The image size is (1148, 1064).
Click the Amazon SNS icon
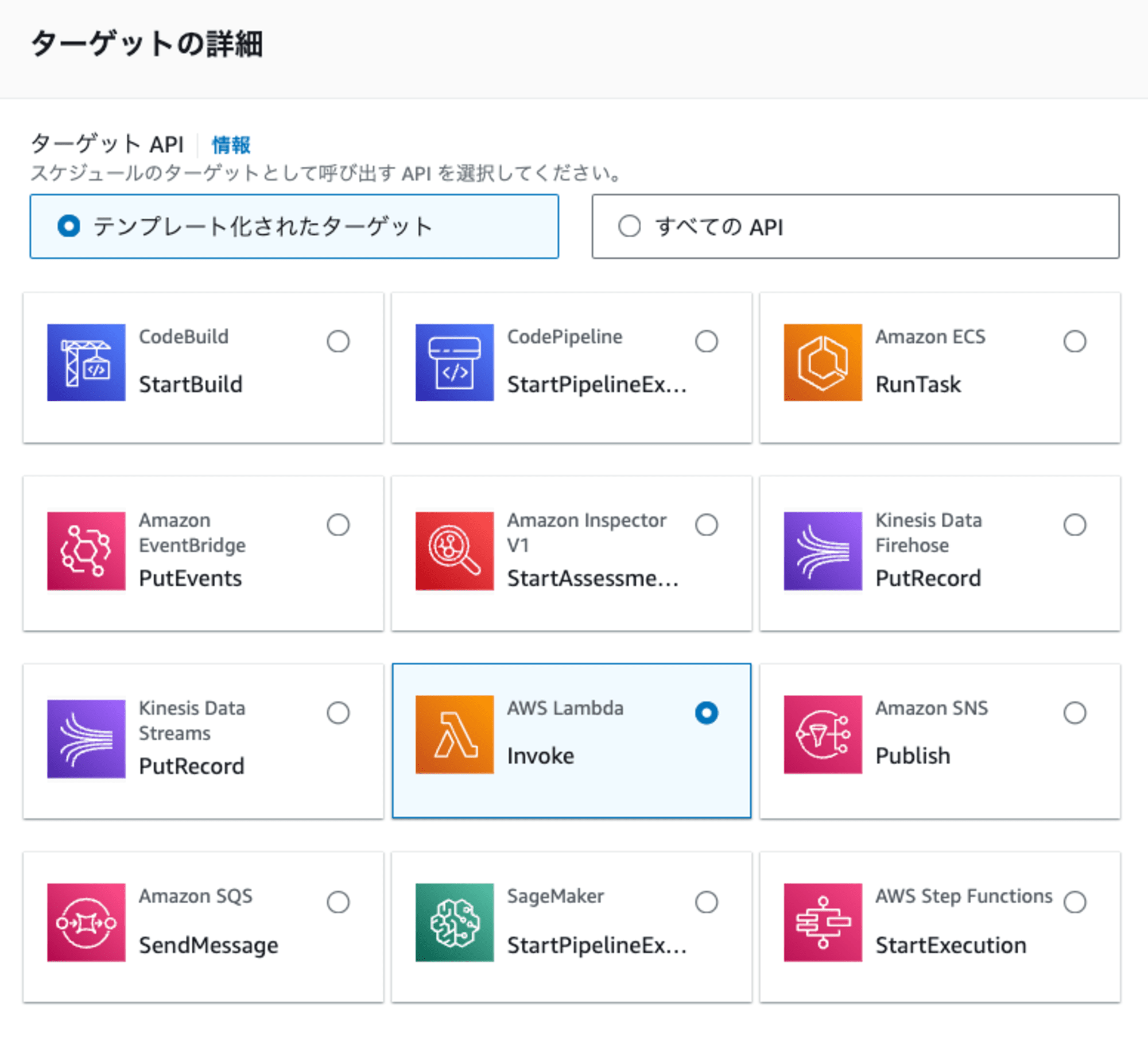click(x=823, y=734)
